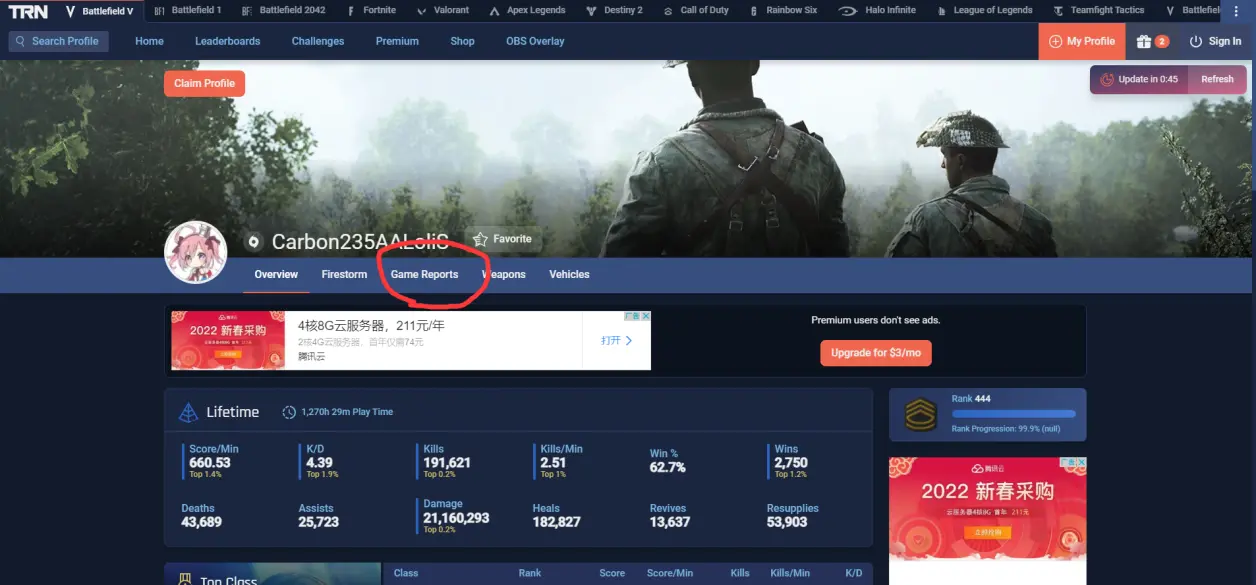
Task: Click the Rank Progression bar
Action: [x=1013, y=413]
